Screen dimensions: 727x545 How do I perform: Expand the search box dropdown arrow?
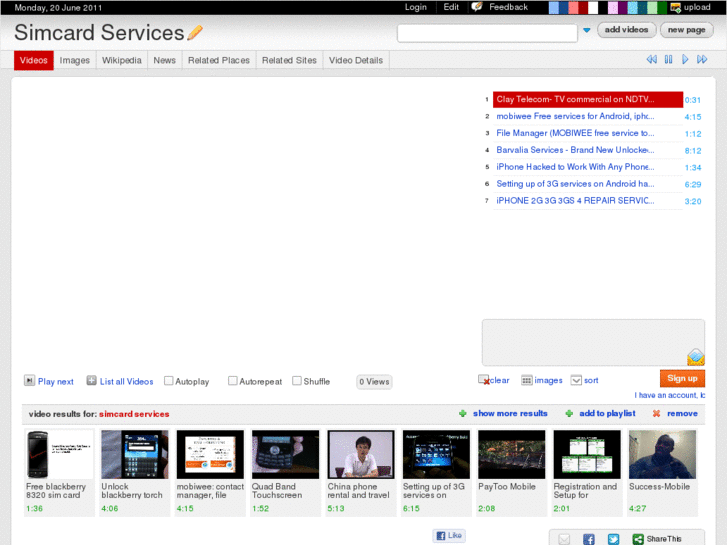coord(586,31)
